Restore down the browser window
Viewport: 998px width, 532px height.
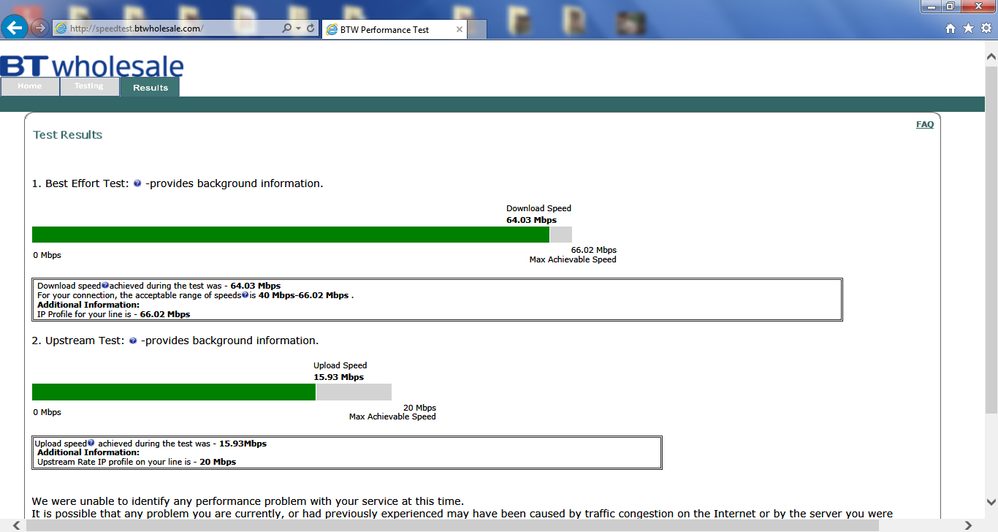click(950, 6)
